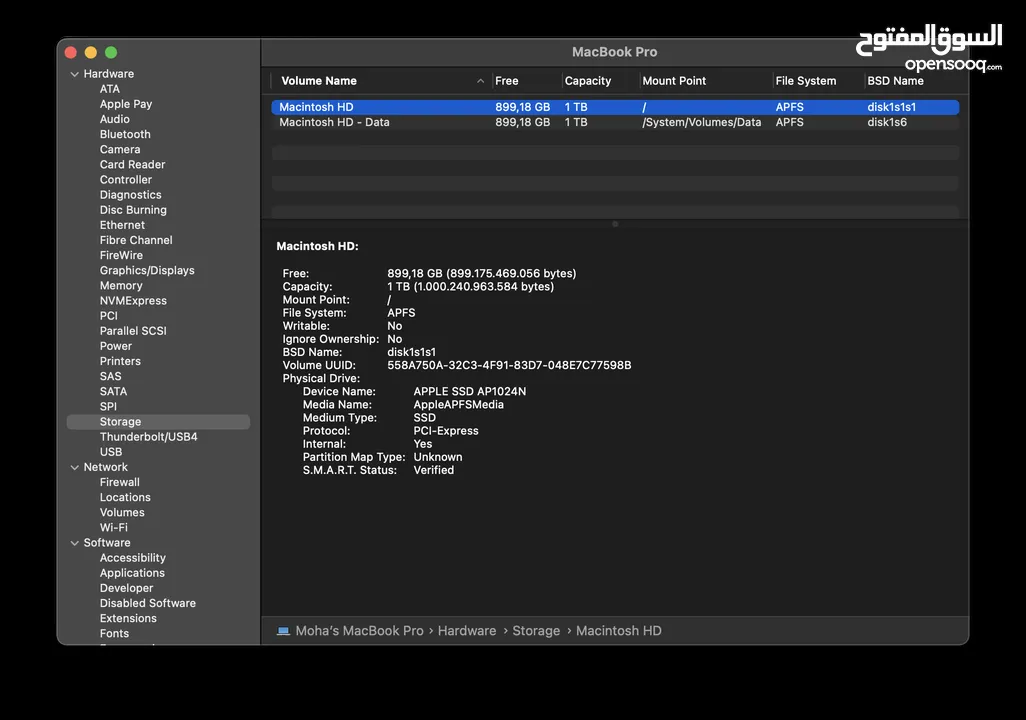
Task: Click the highlighted Storage sidebar item
Action: coord(158,422)
